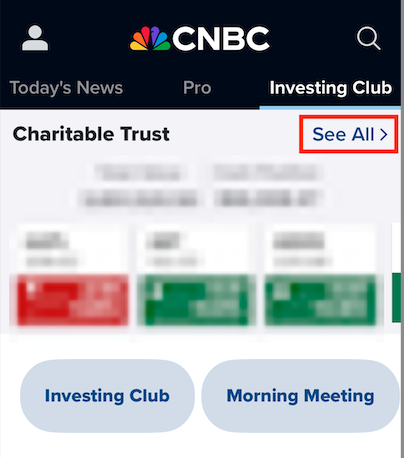This screenshot has height=458, width=404.
Task: Click the NBC peacock emblem
Action: coord(150,39)
